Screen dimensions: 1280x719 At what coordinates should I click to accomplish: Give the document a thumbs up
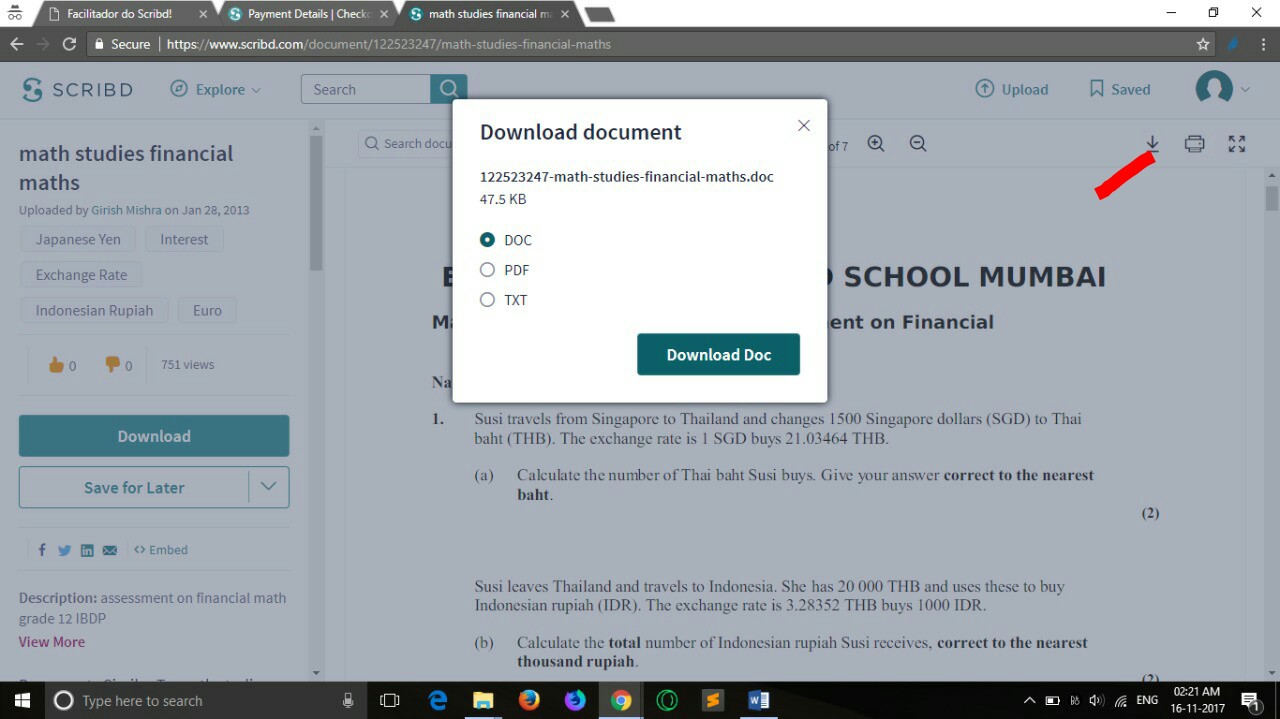[55, 364]
